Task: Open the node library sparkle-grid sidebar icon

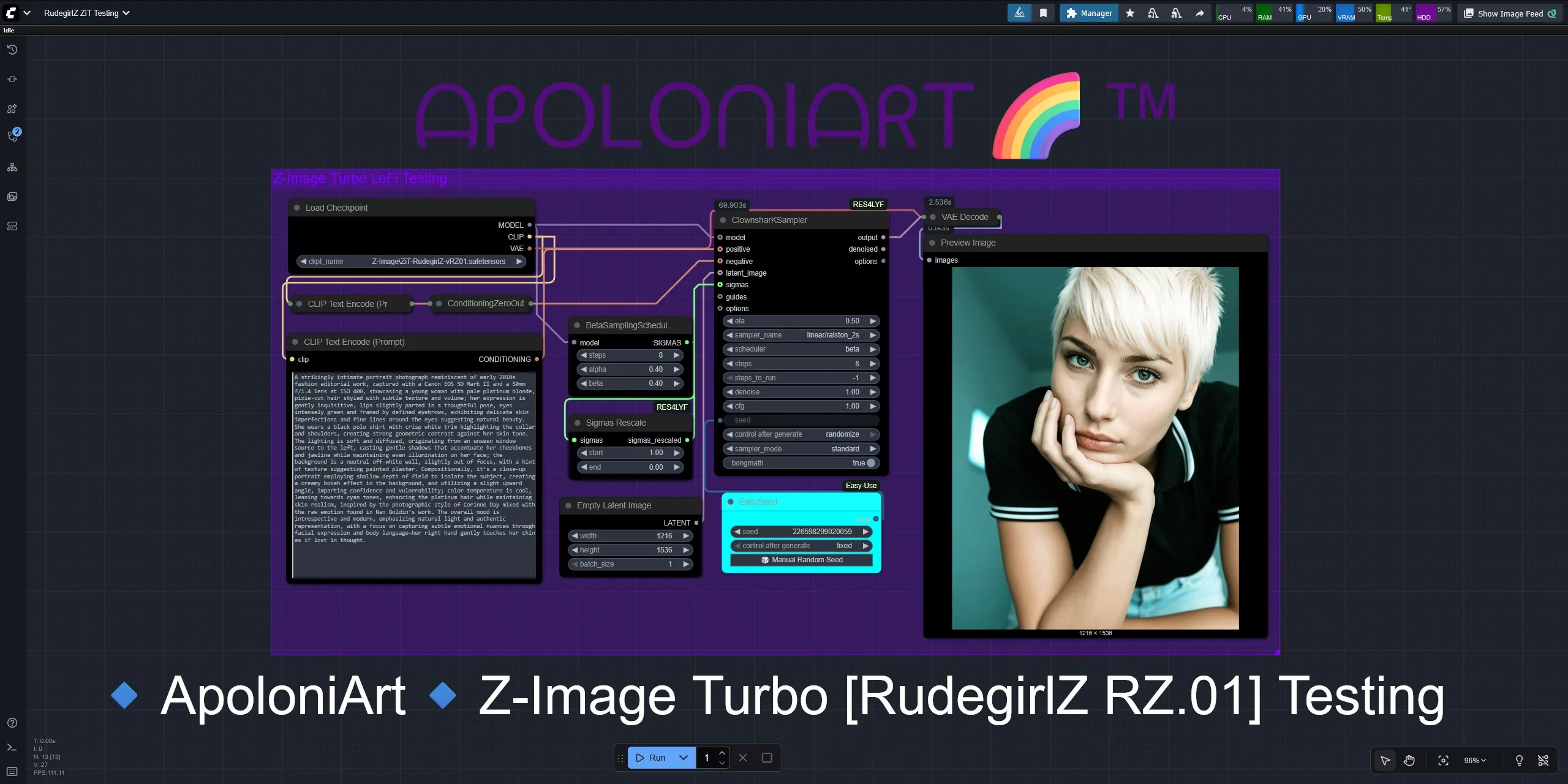Action: 12,108
